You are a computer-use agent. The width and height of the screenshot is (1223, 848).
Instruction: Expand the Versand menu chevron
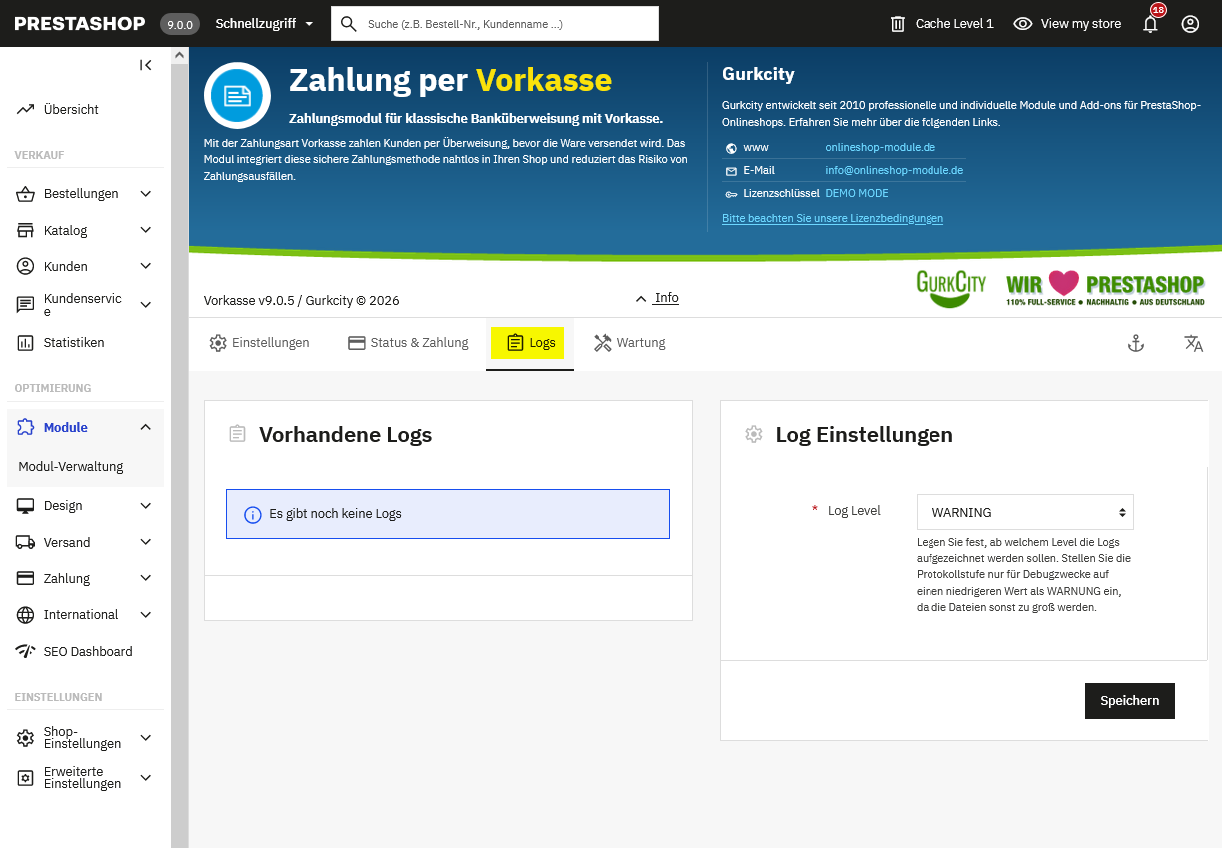pyautogui.click(x=146, y=542)
